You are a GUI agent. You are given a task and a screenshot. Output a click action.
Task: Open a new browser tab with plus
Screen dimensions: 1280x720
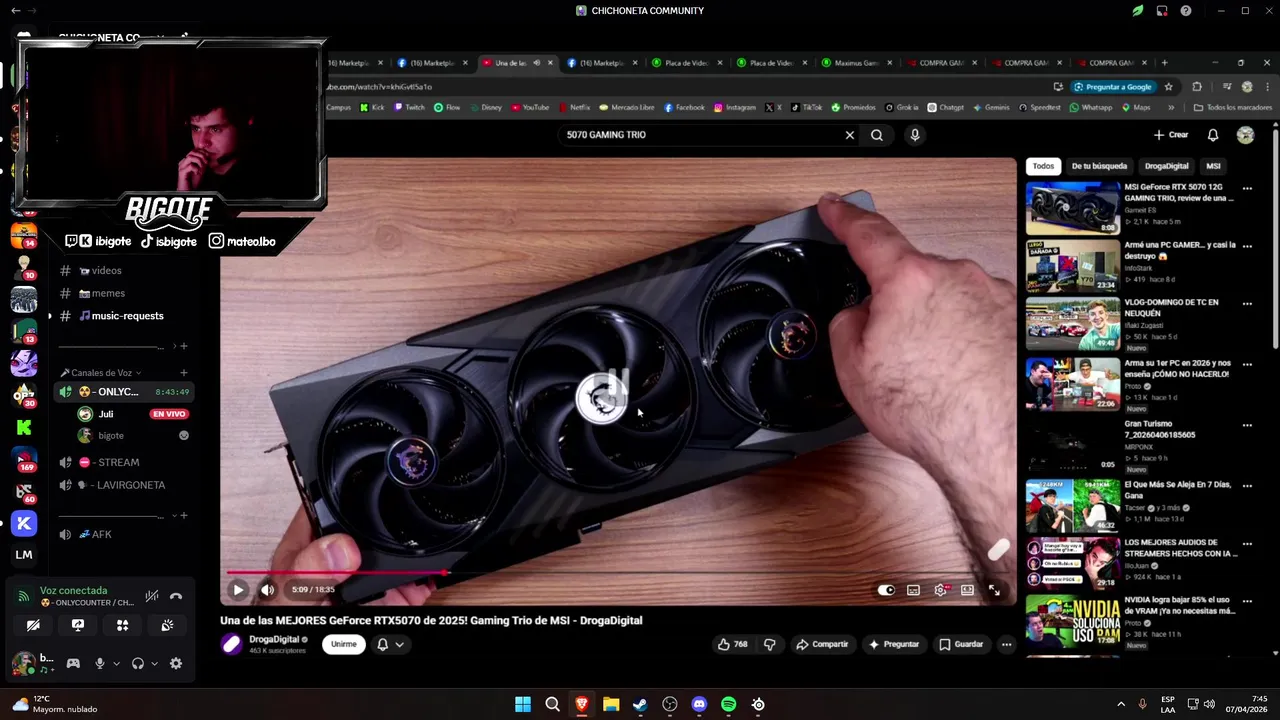1164,63
